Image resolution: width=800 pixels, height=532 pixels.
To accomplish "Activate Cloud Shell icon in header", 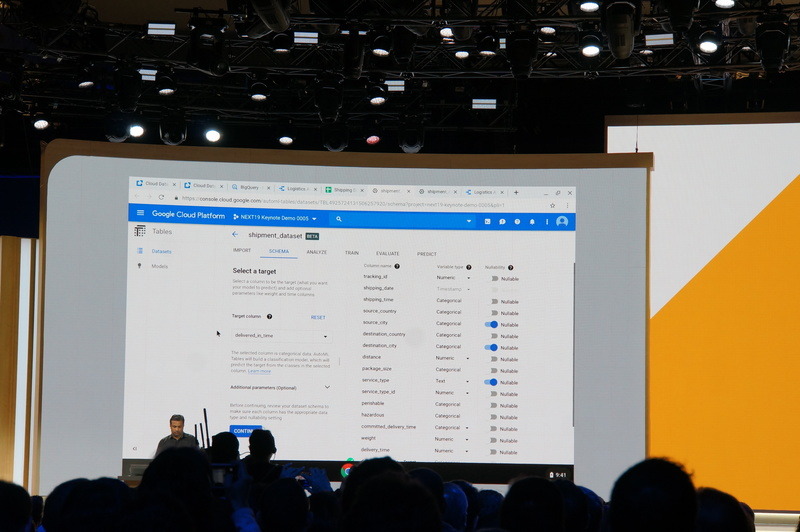I will [488, 221].
